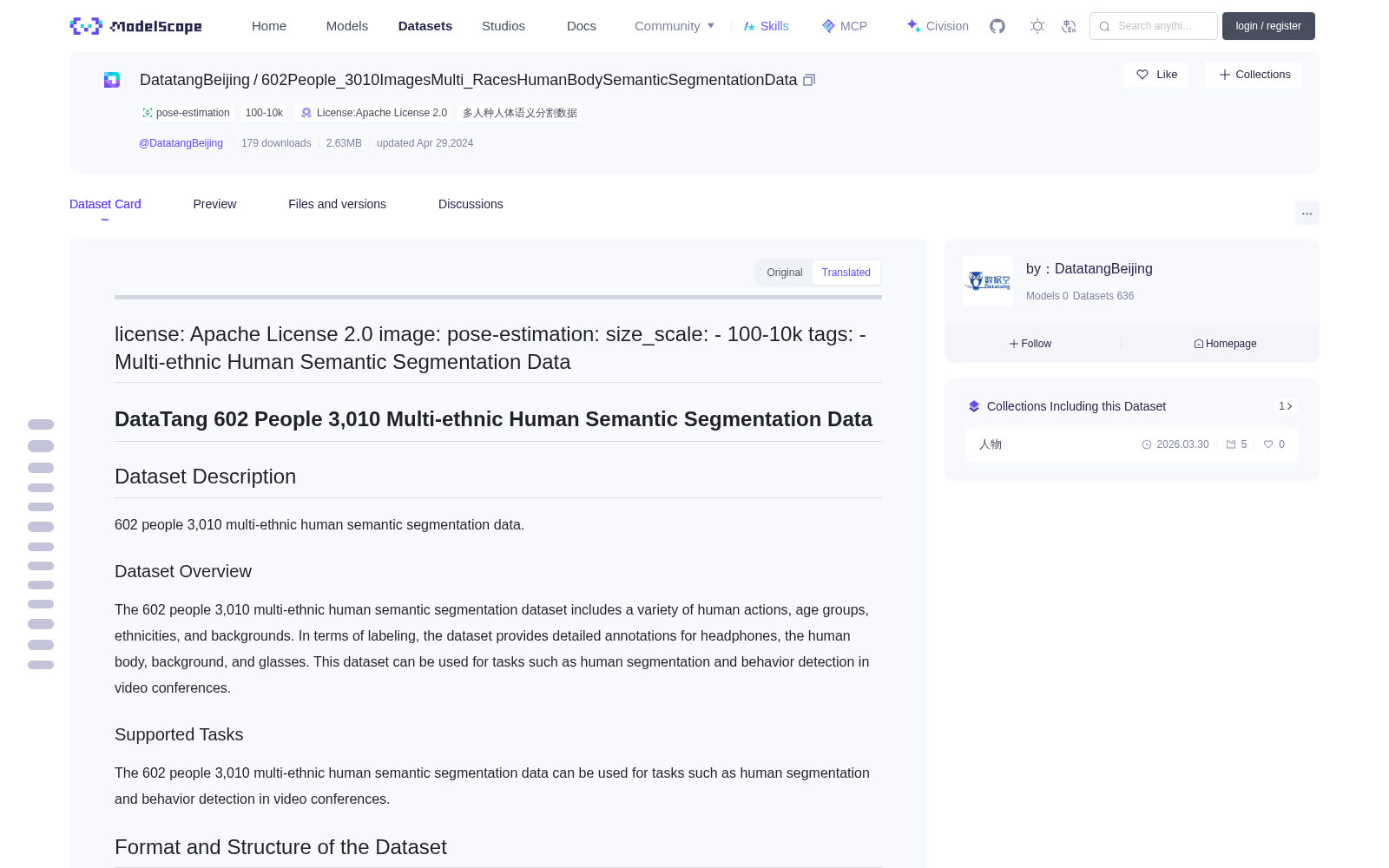Open the Discussions tab
The image size is (1389, 868).
(471, 204)
